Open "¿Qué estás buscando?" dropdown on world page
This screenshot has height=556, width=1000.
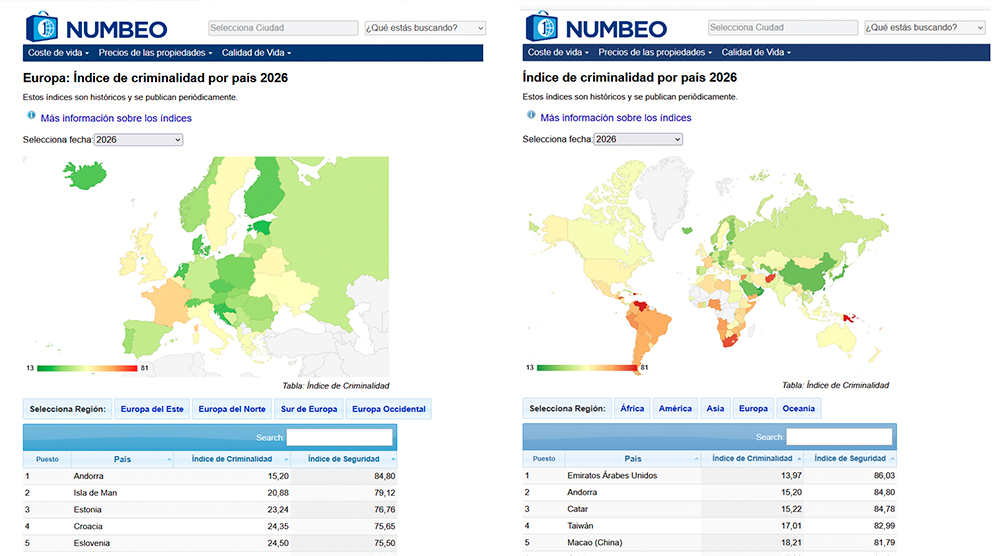(925, 28)
